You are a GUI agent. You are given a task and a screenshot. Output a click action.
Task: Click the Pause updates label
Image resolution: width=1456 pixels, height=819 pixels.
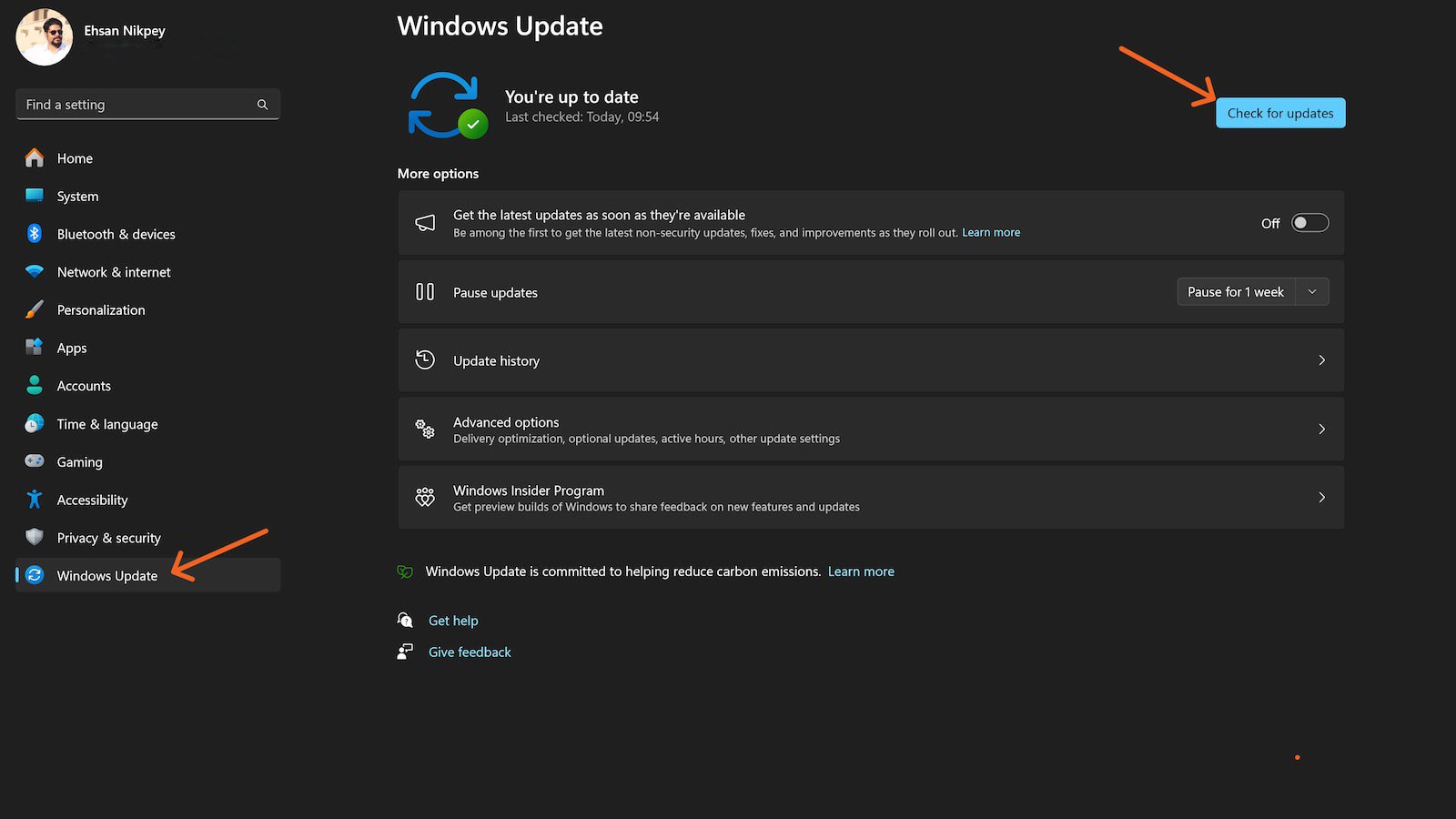pyautogui.click(x=495, y=293)
